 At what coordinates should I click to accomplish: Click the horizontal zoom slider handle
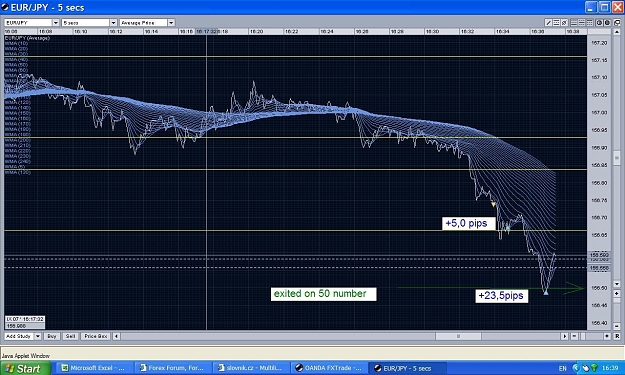click(583, 336)
